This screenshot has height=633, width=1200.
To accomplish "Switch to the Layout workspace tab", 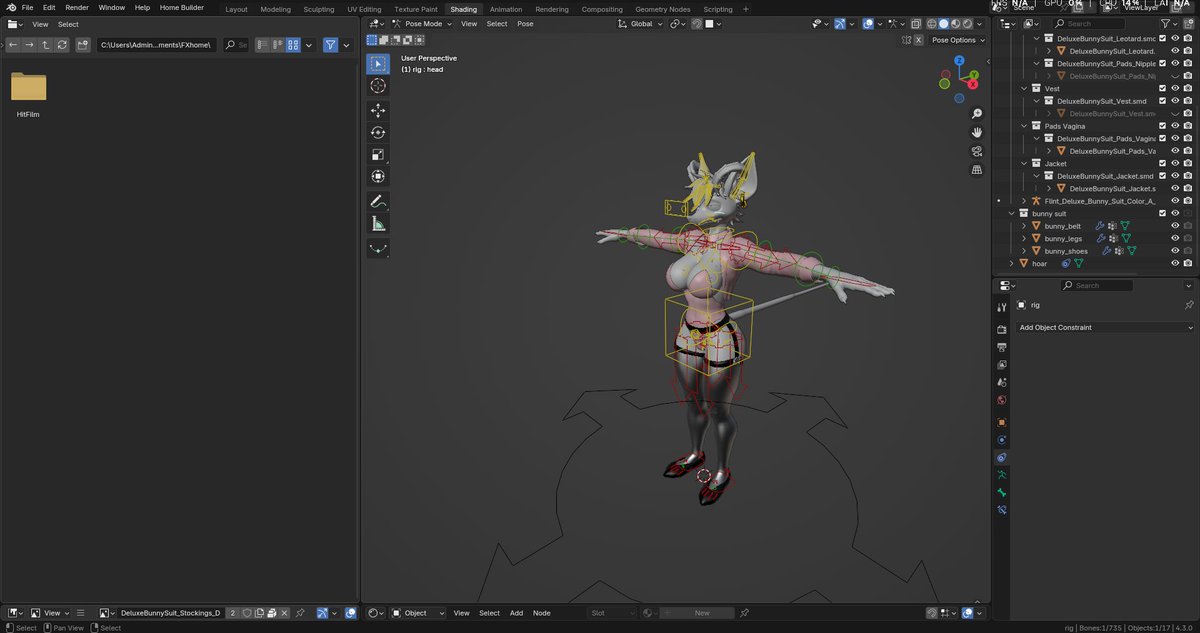I will pos(236,9).
